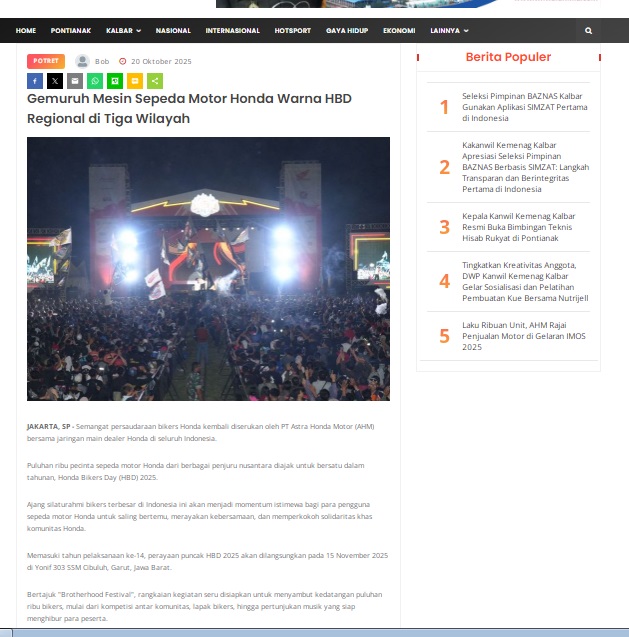Open the search magnifier in navbar

pos(588,31)
